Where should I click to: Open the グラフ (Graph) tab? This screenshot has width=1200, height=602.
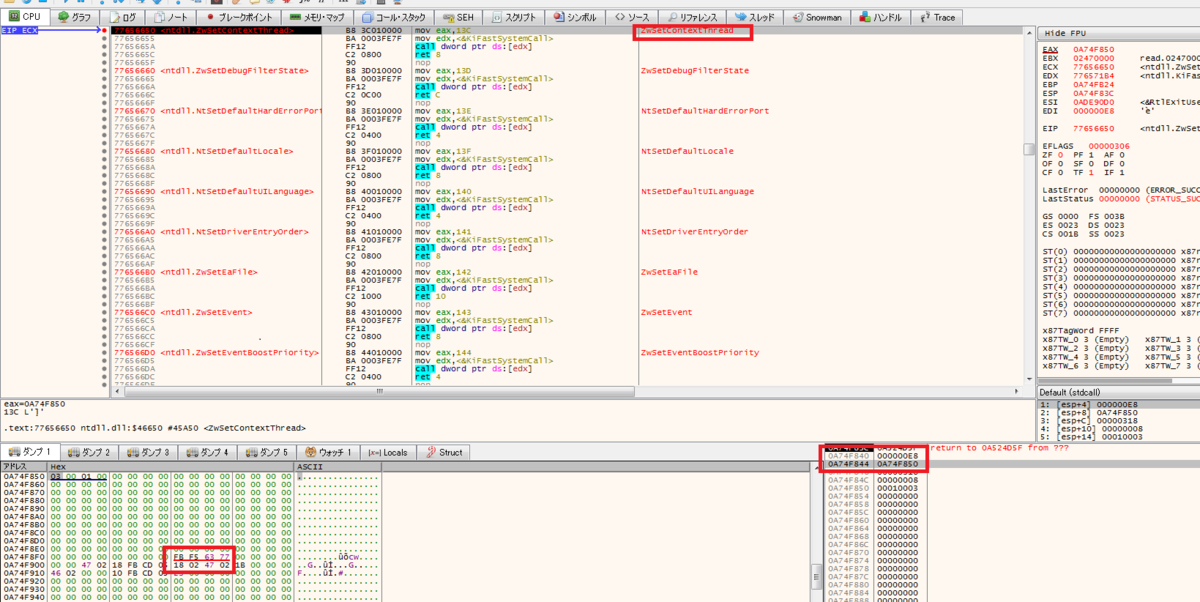[77, 17]
